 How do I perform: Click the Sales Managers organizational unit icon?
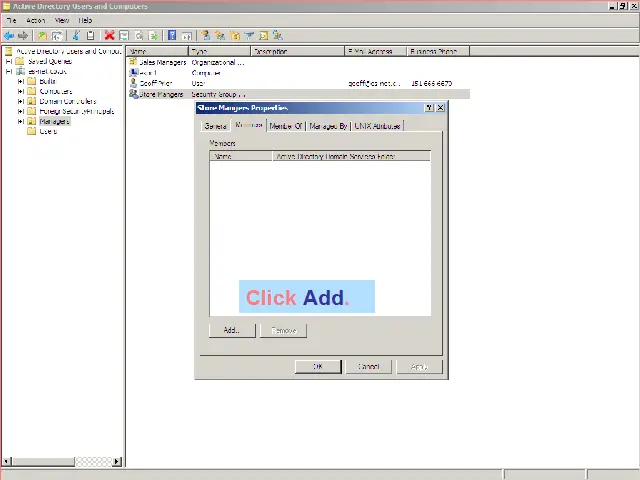[x=133, y=62]
